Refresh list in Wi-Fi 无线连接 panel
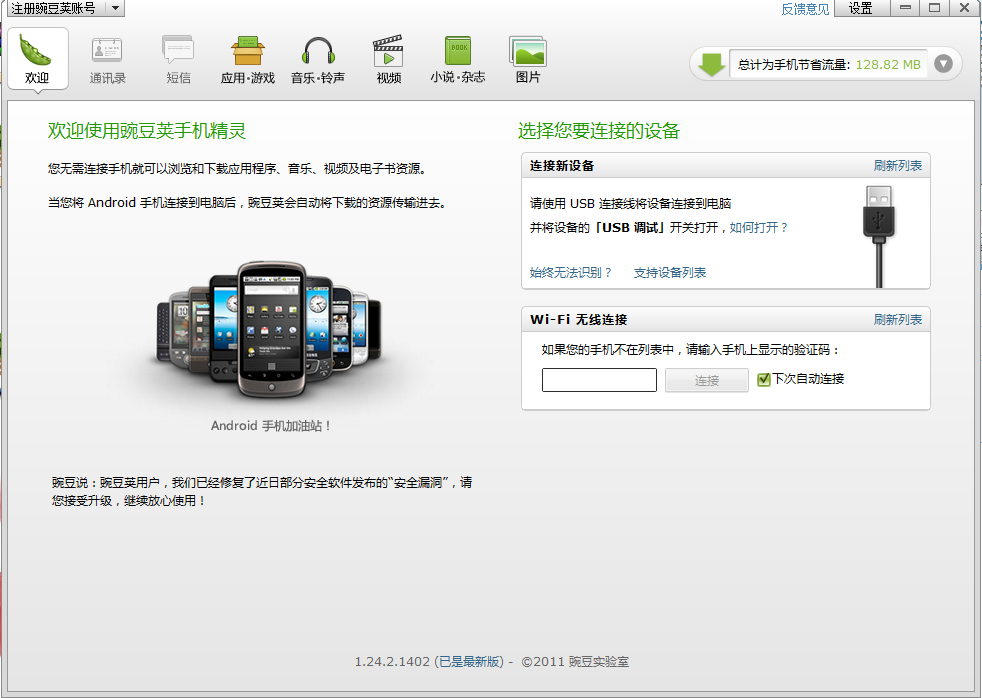 pos(897,320)
